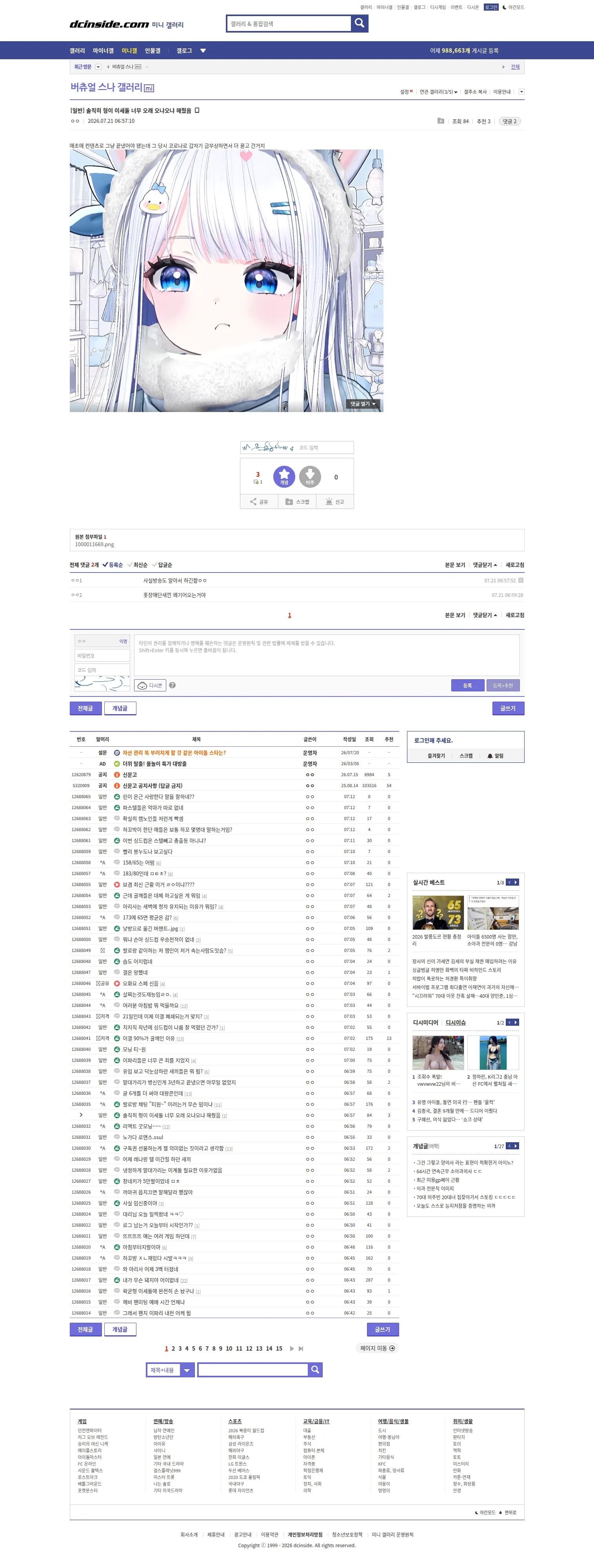The width and height of the screenshot is (594, 1568).
Task: Click the 댓글 2 button in post header
Action: click(509, 121)
